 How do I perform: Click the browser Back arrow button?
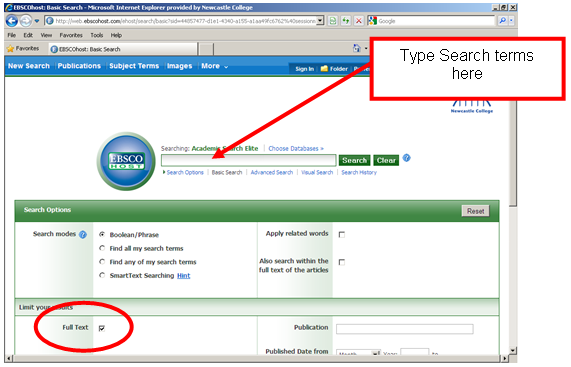pyautogui.click(x=12, y=21)
